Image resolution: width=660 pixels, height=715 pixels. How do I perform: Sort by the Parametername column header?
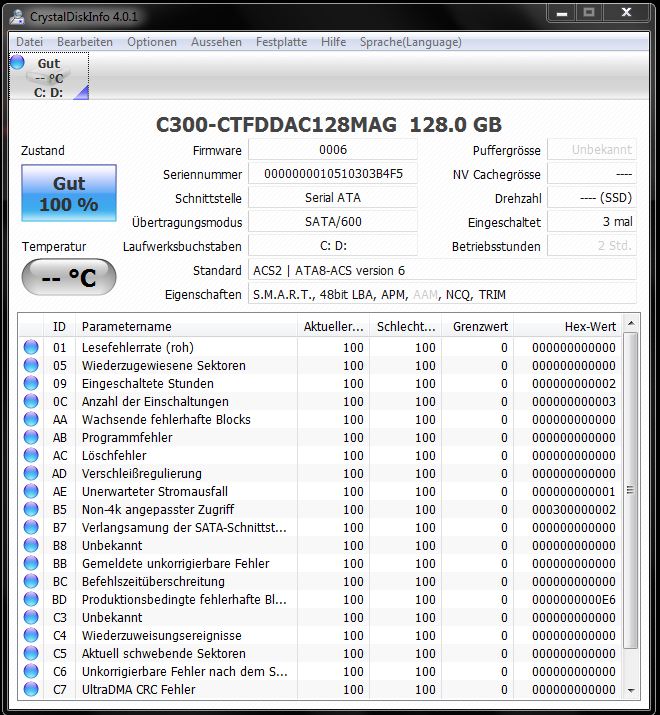click(x=186, y=326)
